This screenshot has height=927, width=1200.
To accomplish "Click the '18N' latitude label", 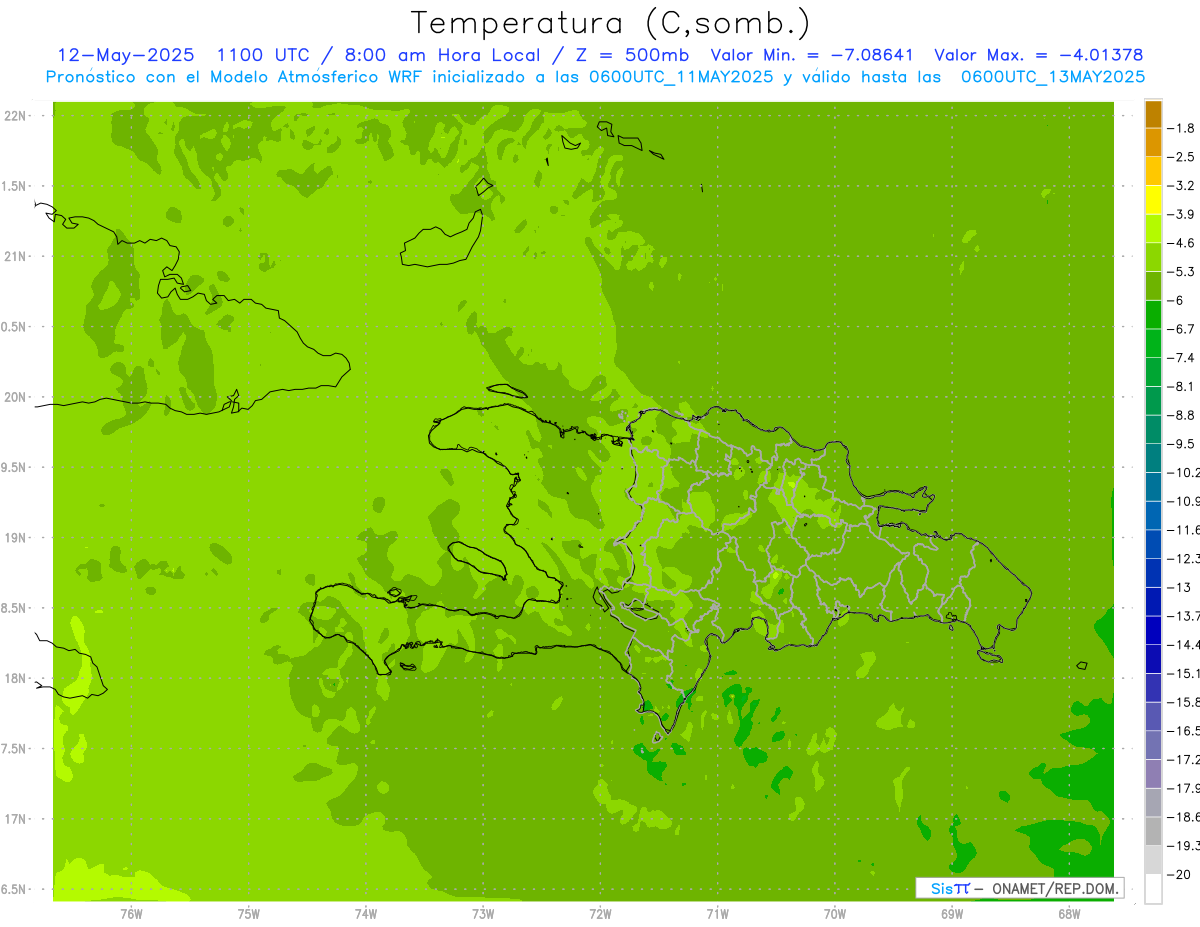I will click(17, 678).
